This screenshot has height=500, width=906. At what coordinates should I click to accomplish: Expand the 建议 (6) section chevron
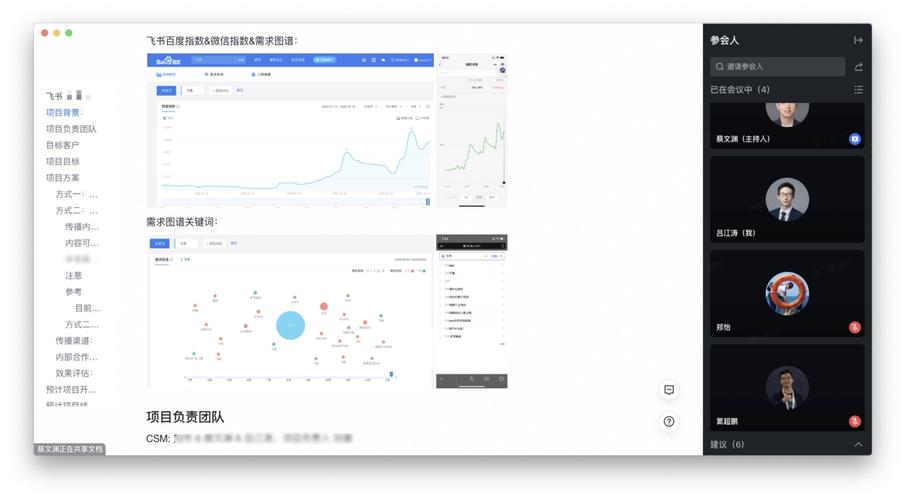858,445
